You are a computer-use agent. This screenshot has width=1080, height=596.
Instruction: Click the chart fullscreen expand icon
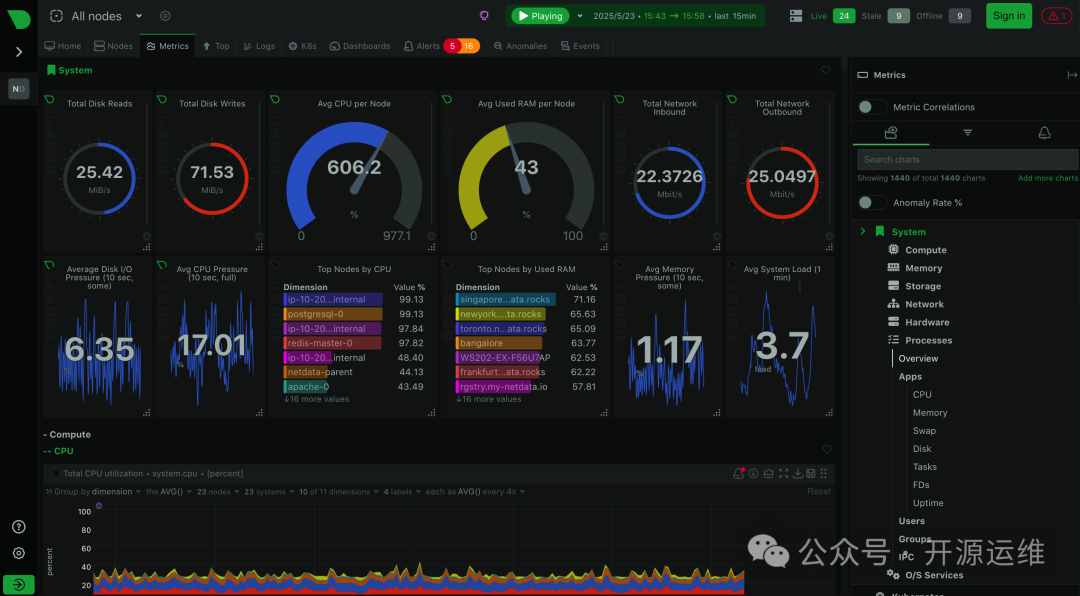coord(783,473)
